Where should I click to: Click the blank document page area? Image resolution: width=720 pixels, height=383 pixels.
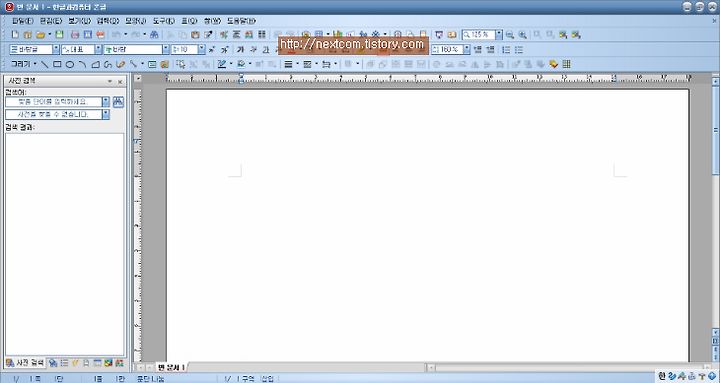point(427,225)
